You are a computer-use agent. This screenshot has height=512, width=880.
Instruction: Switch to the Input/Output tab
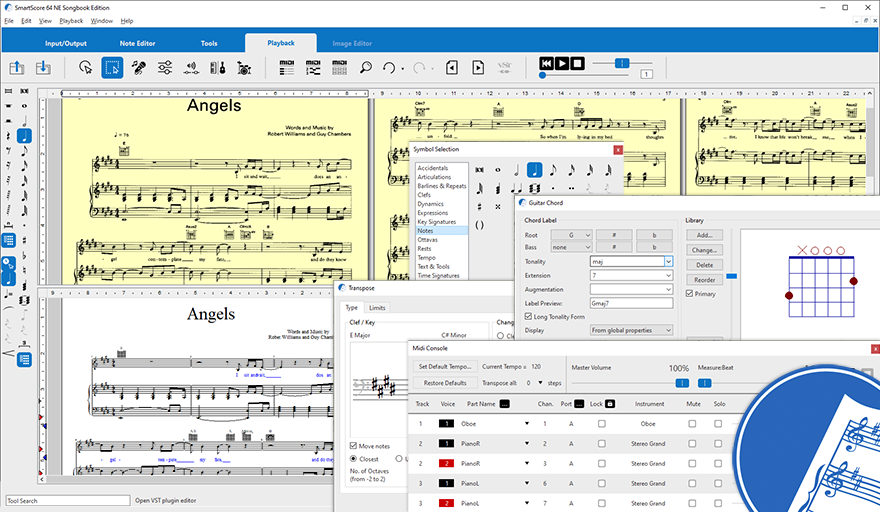66,43
